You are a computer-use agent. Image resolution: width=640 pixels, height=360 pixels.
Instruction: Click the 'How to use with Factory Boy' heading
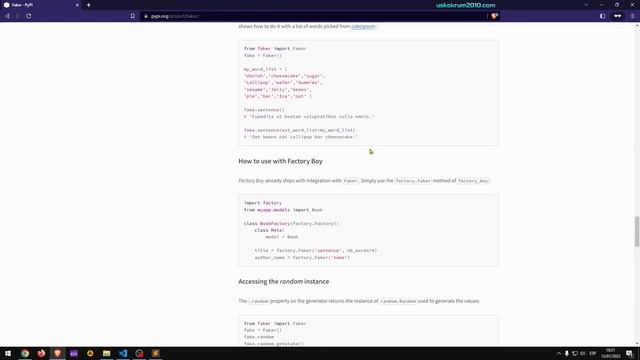[x=280, y=161]
